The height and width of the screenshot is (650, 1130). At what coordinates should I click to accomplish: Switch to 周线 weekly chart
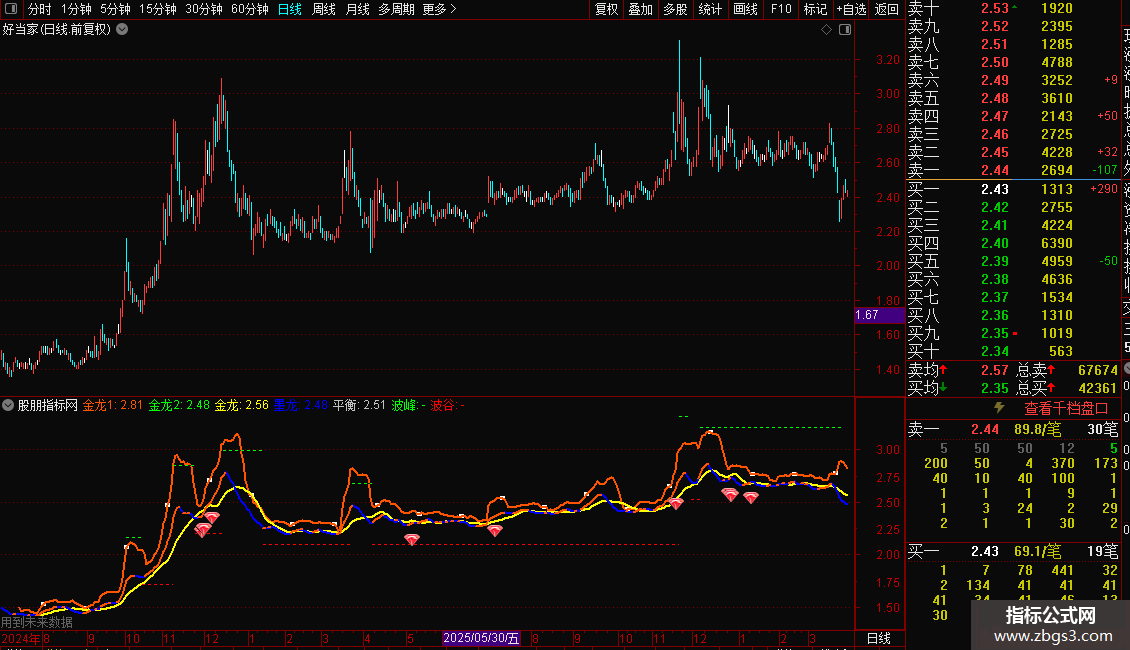(x=324, y=9)
